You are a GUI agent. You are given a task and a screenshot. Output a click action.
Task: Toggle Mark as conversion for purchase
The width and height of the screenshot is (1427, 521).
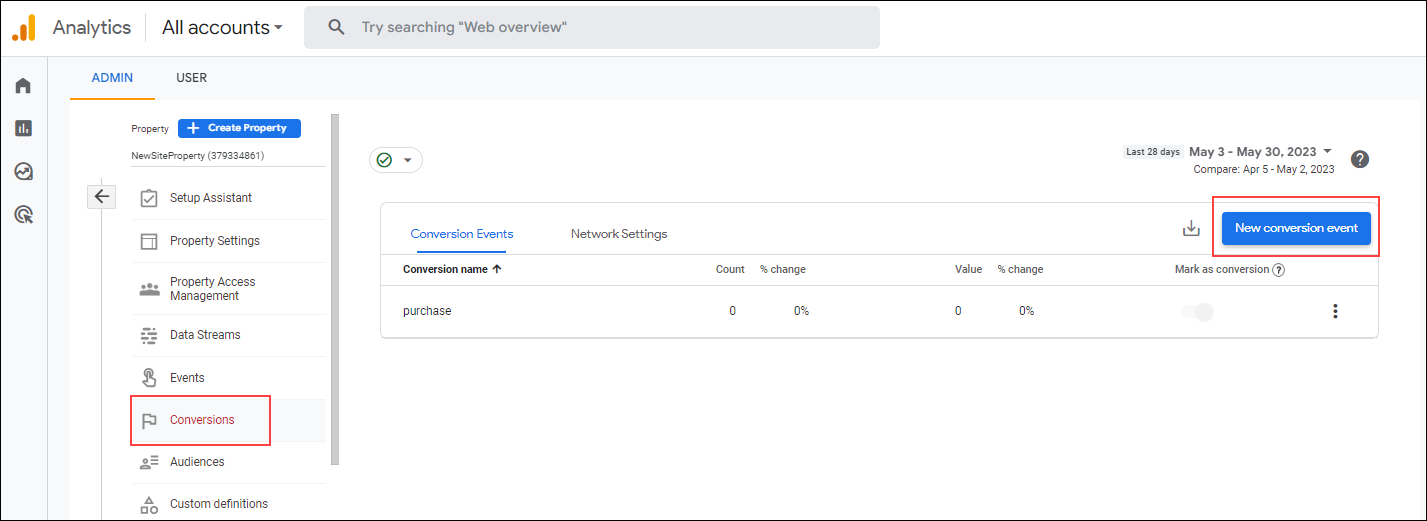(x=1198, y=312)
